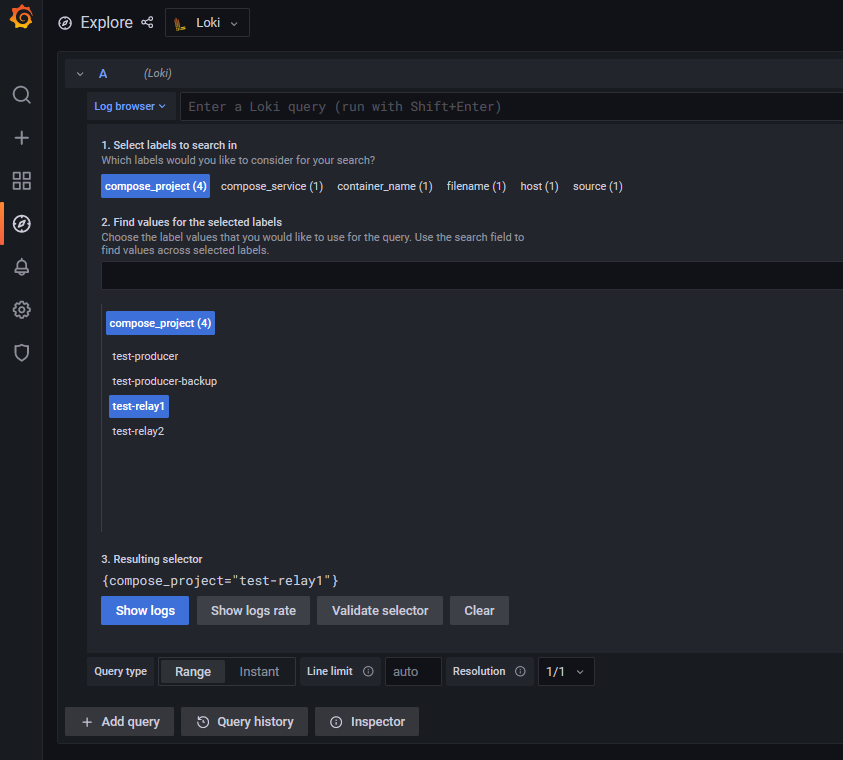Collapse query row A chevron
The width and height of the screenshot is (843, 760).
pos(79,73)
